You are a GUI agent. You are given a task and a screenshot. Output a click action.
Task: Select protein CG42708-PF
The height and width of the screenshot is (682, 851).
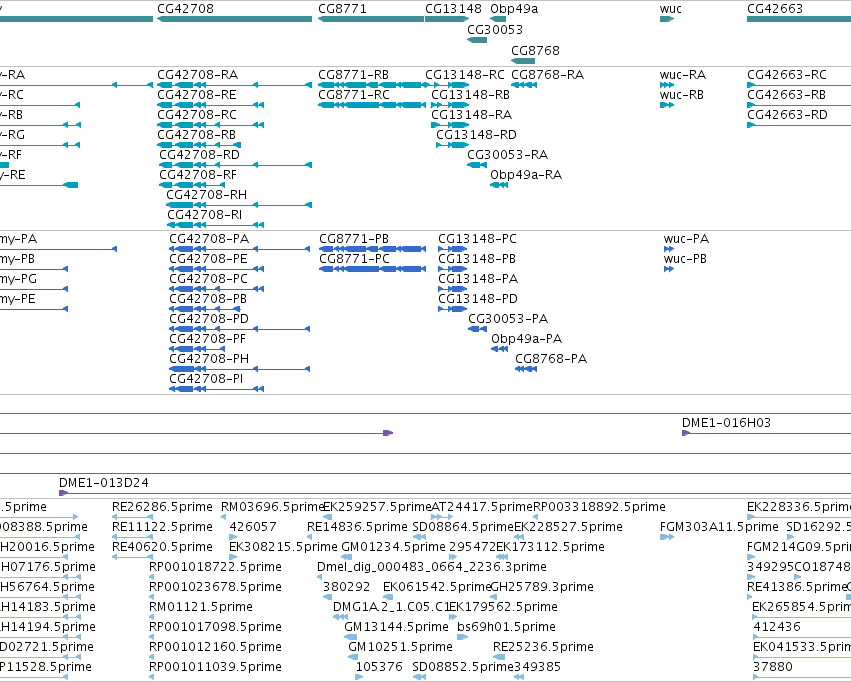pos(207,339)
